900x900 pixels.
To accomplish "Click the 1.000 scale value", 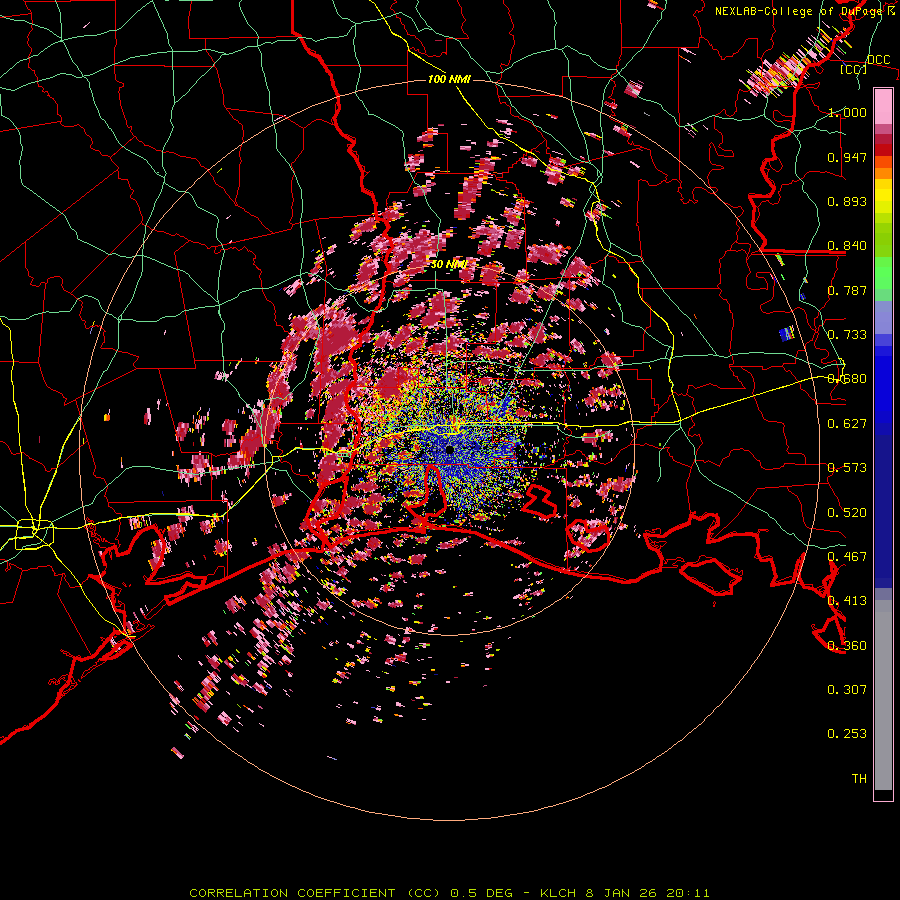I will [847, 112].
